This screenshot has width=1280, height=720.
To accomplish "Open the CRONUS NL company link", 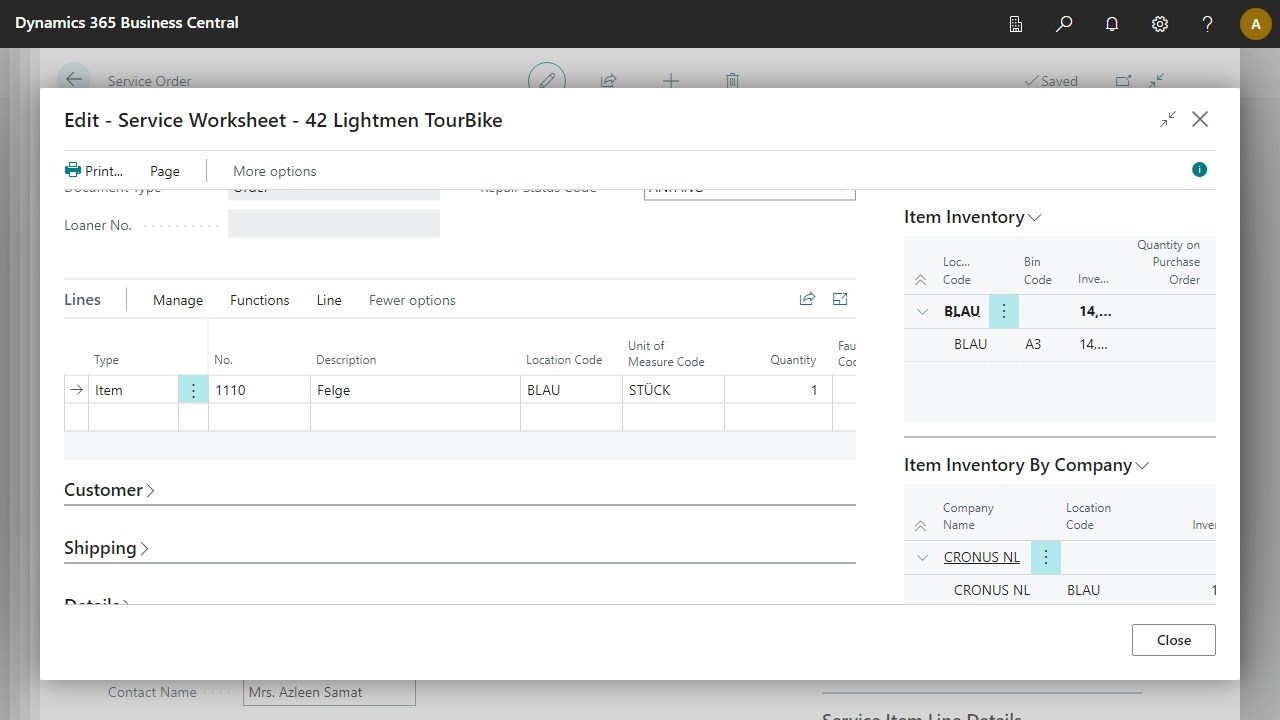I will [981, 558].
